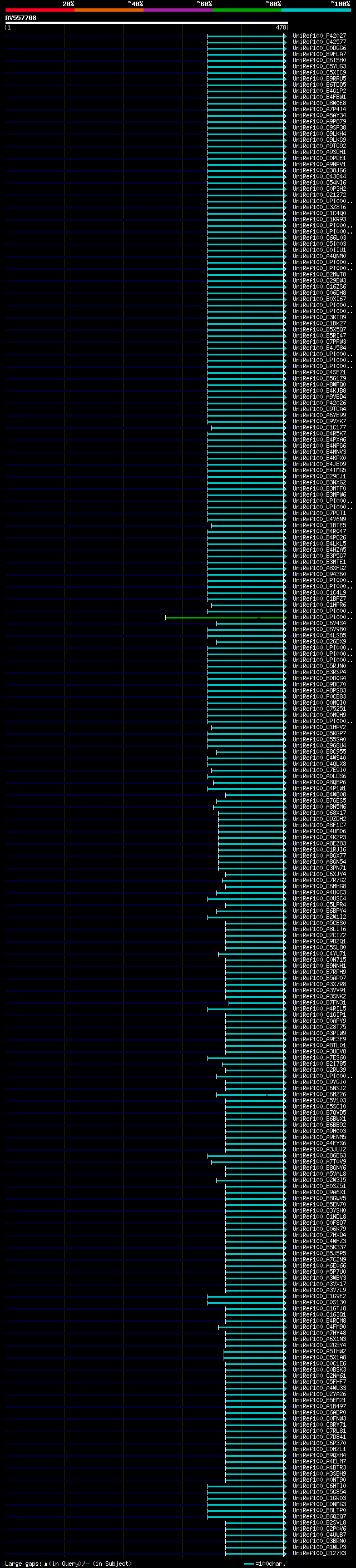The width and height of the screenshot is (356, 1568).
Task: Click hit label UniRef100_A1B497
Action: click(x=319, y=1406)
